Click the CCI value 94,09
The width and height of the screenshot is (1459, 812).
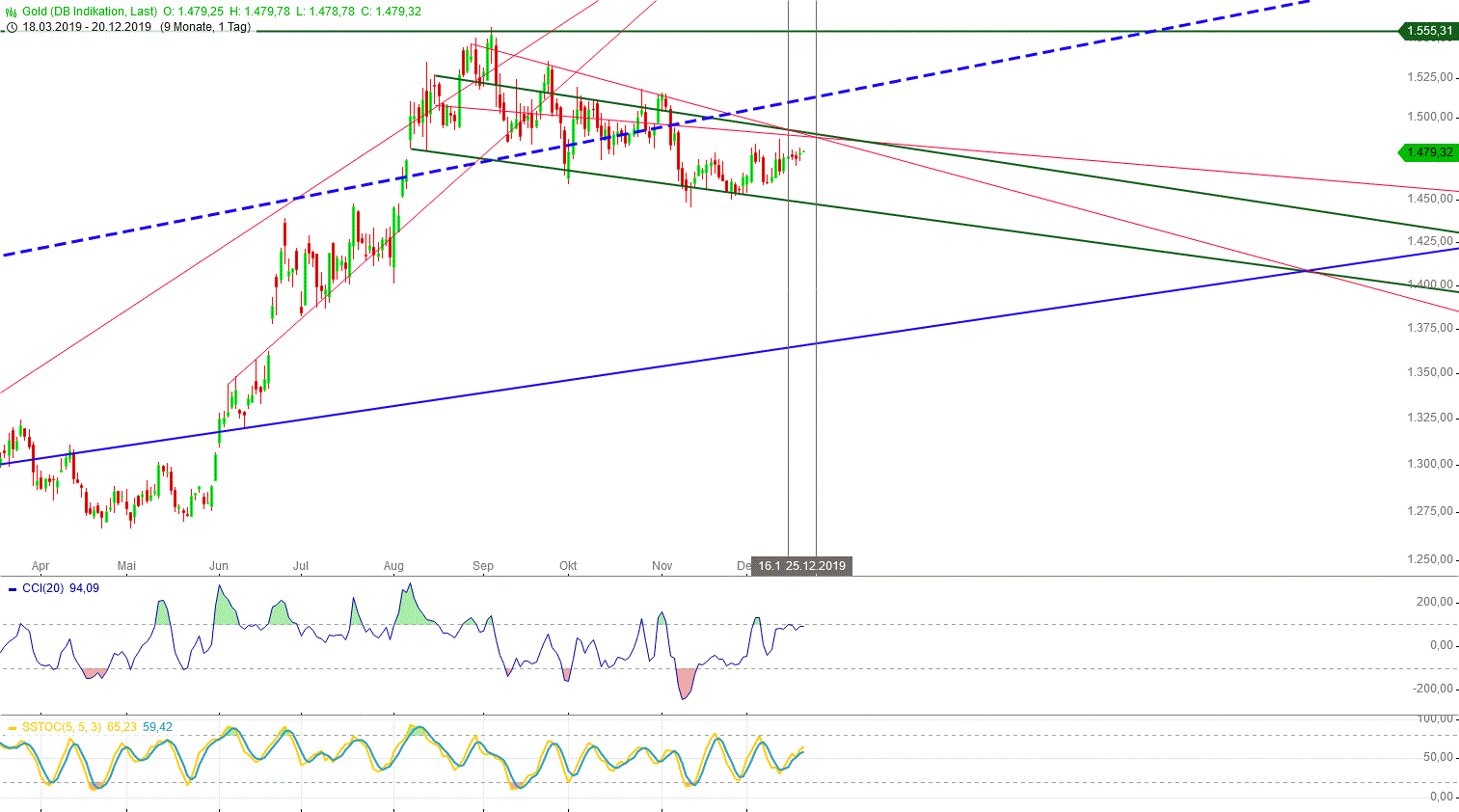pos(84,588)
